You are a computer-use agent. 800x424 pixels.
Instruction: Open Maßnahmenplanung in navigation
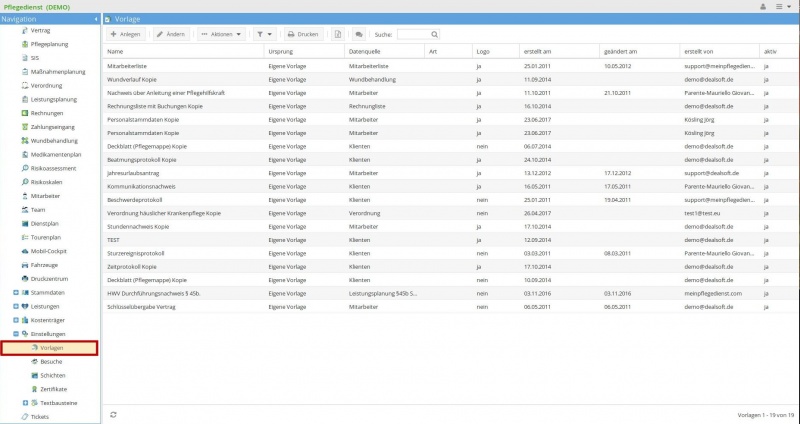tap(58, 72)
